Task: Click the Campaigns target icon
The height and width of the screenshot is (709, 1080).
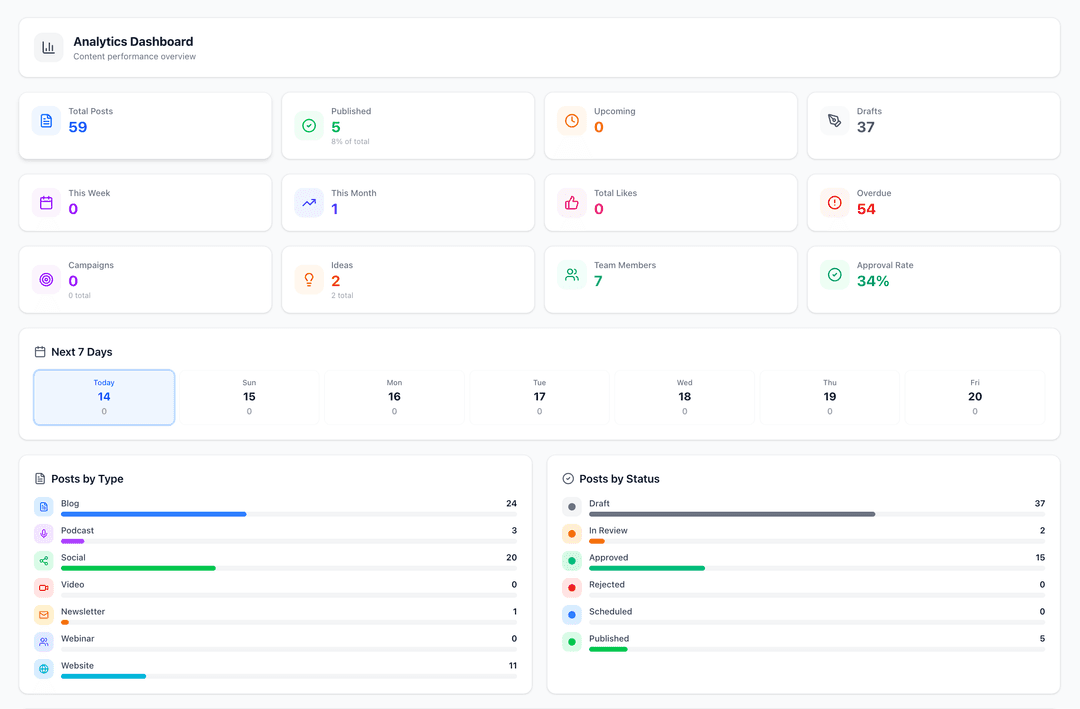Action: click(x=45, y=279)
